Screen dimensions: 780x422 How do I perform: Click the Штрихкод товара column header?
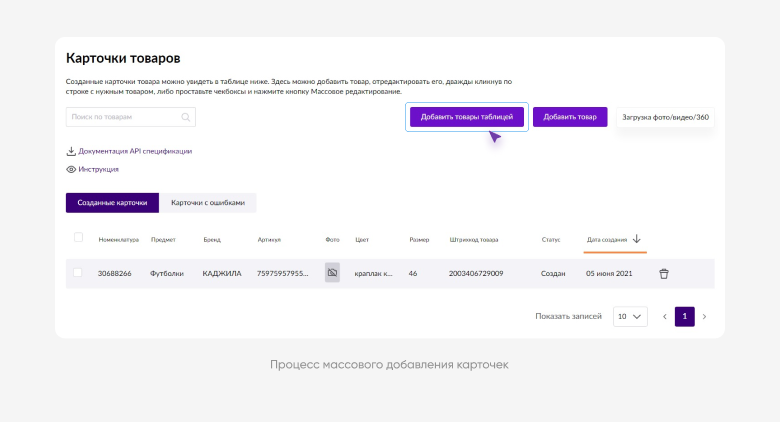tap(474, 240)
